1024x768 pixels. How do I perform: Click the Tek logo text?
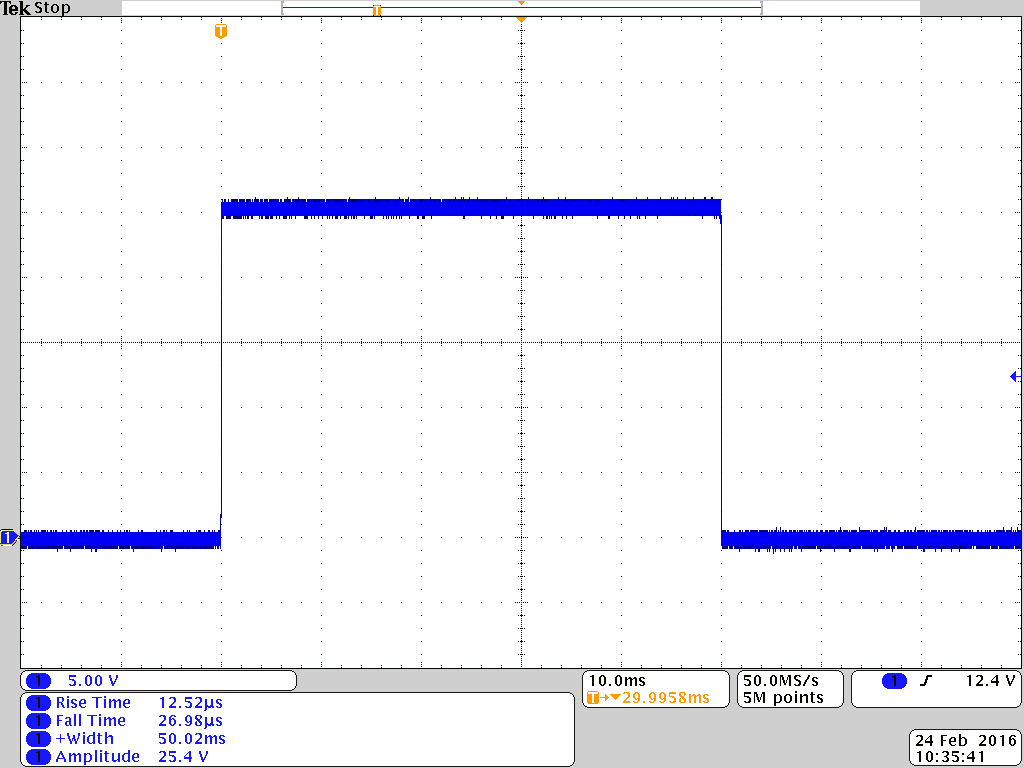(16, 9)
